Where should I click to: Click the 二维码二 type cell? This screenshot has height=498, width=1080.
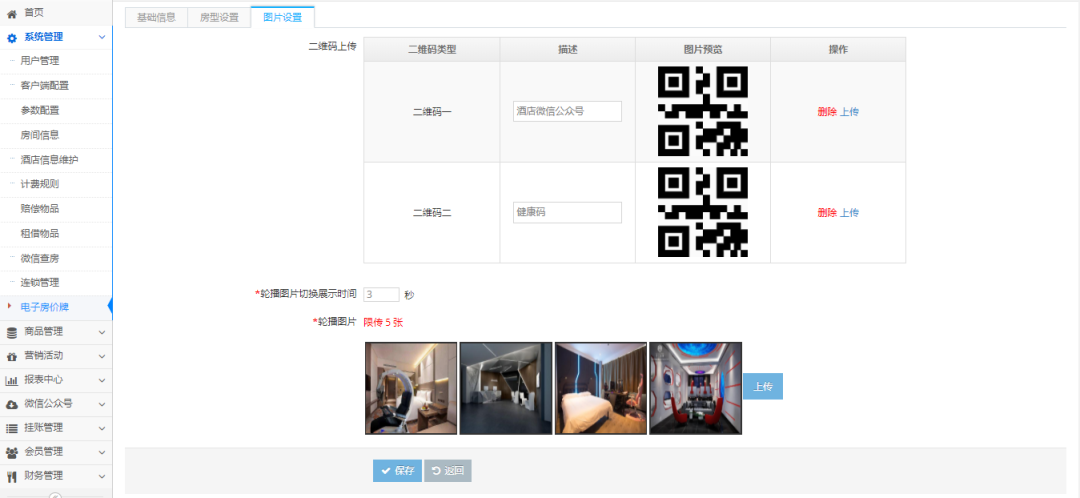point(432,213)
